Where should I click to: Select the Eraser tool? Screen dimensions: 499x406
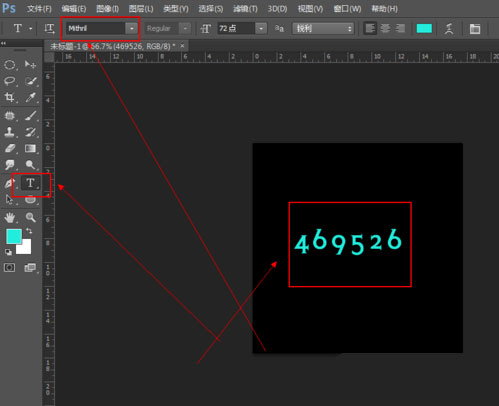(10, 148)
